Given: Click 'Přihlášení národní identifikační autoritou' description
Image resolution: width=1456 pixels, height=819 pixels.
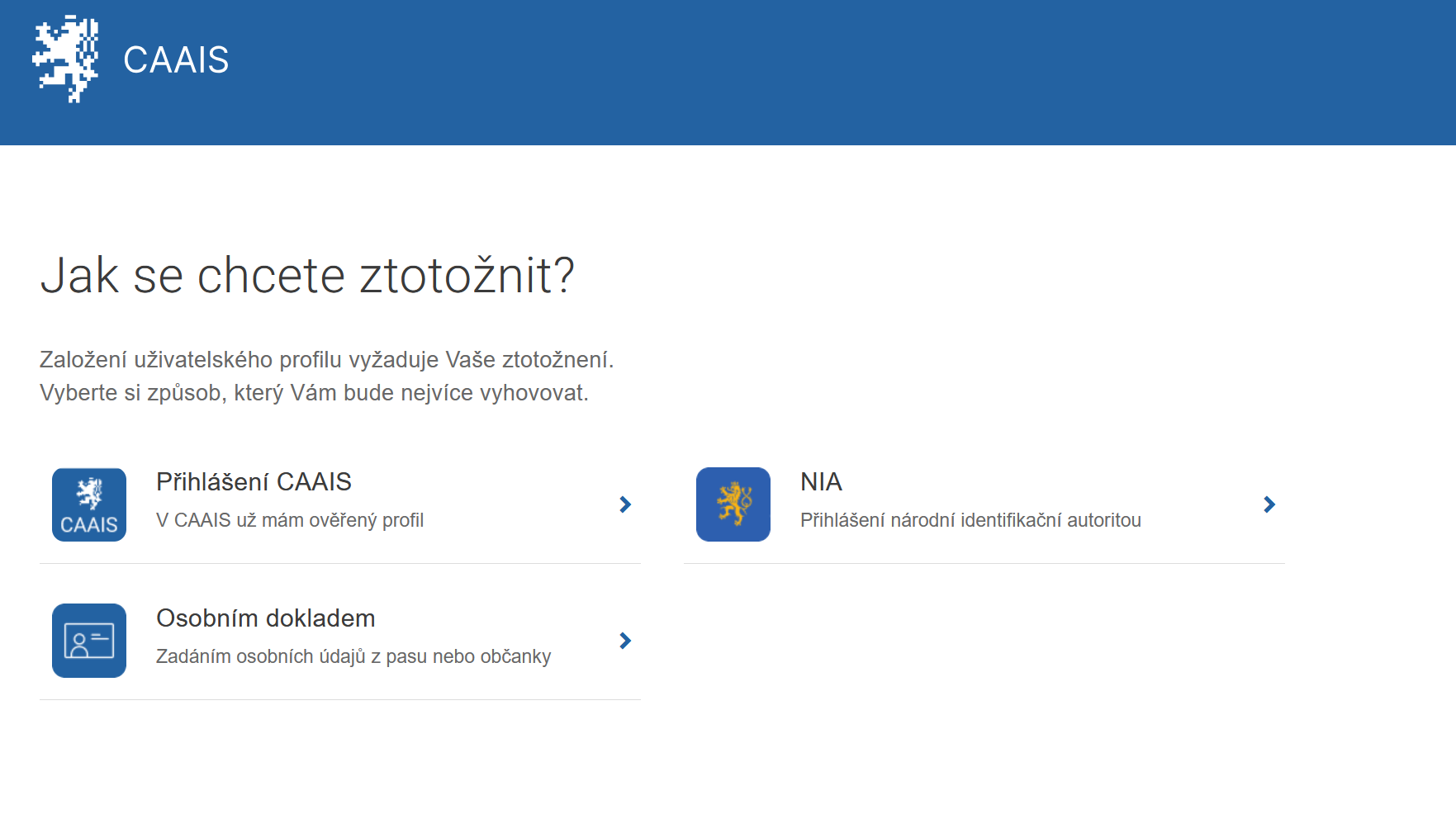Looking at the screenshot, I should coord(970,520).
